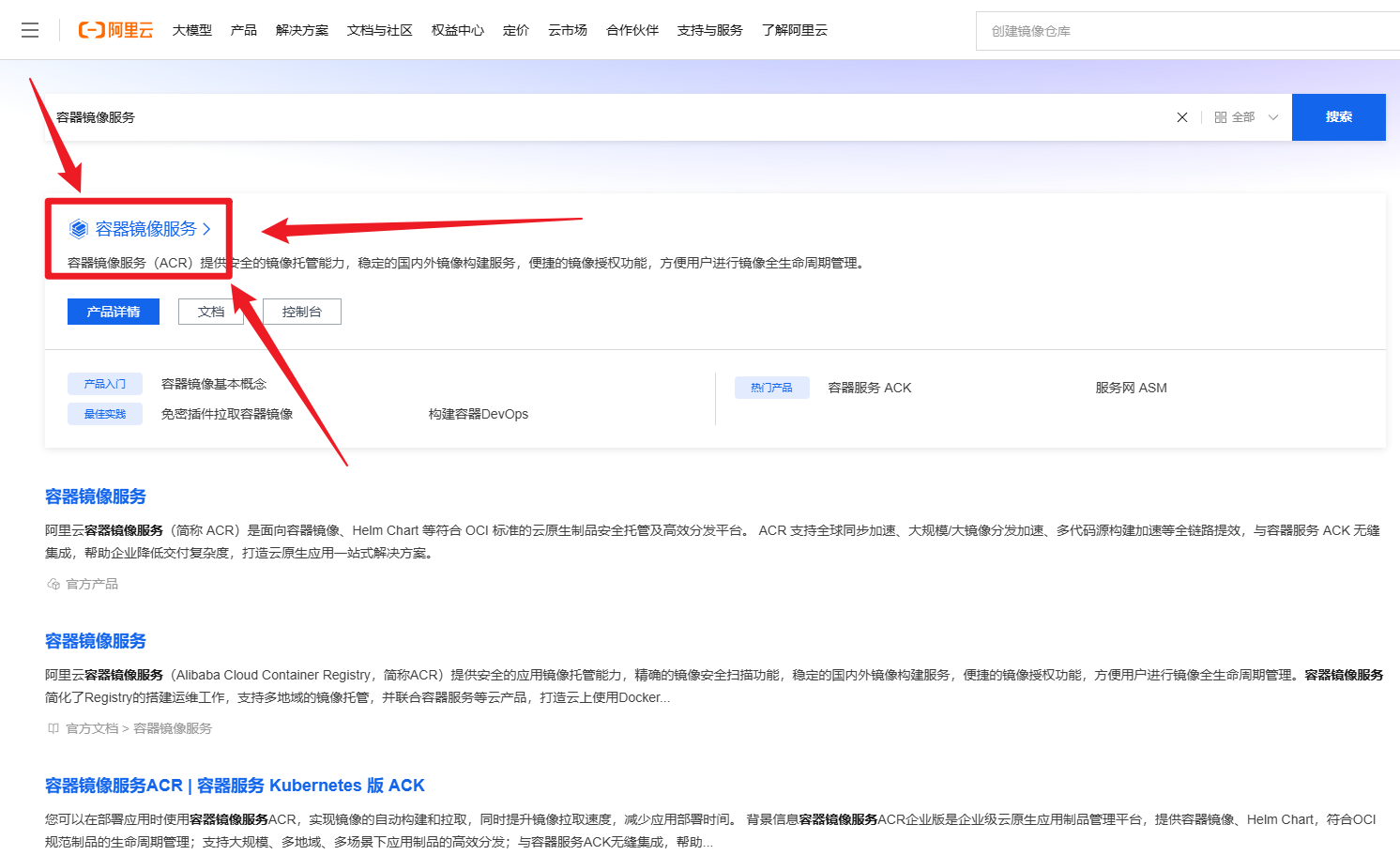Click the 热门产品 tag
1400x855 pixels.
[771, 388]
